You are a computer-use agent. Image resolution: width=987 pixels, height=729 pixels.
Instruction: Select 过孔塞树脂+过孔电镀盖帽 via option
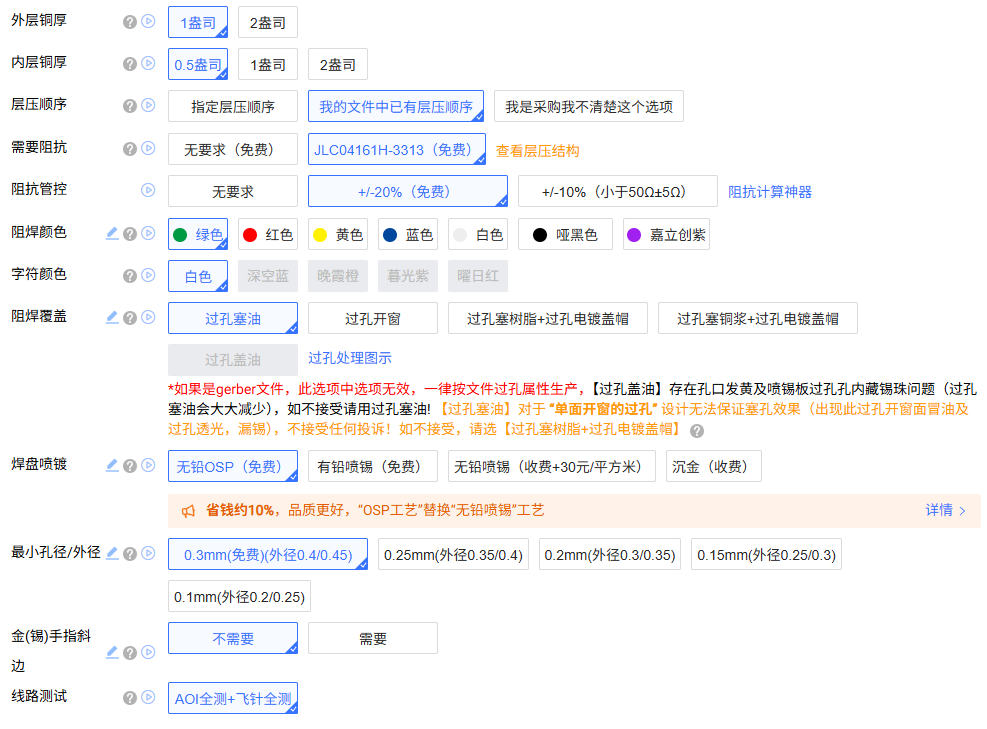(548, 319)
